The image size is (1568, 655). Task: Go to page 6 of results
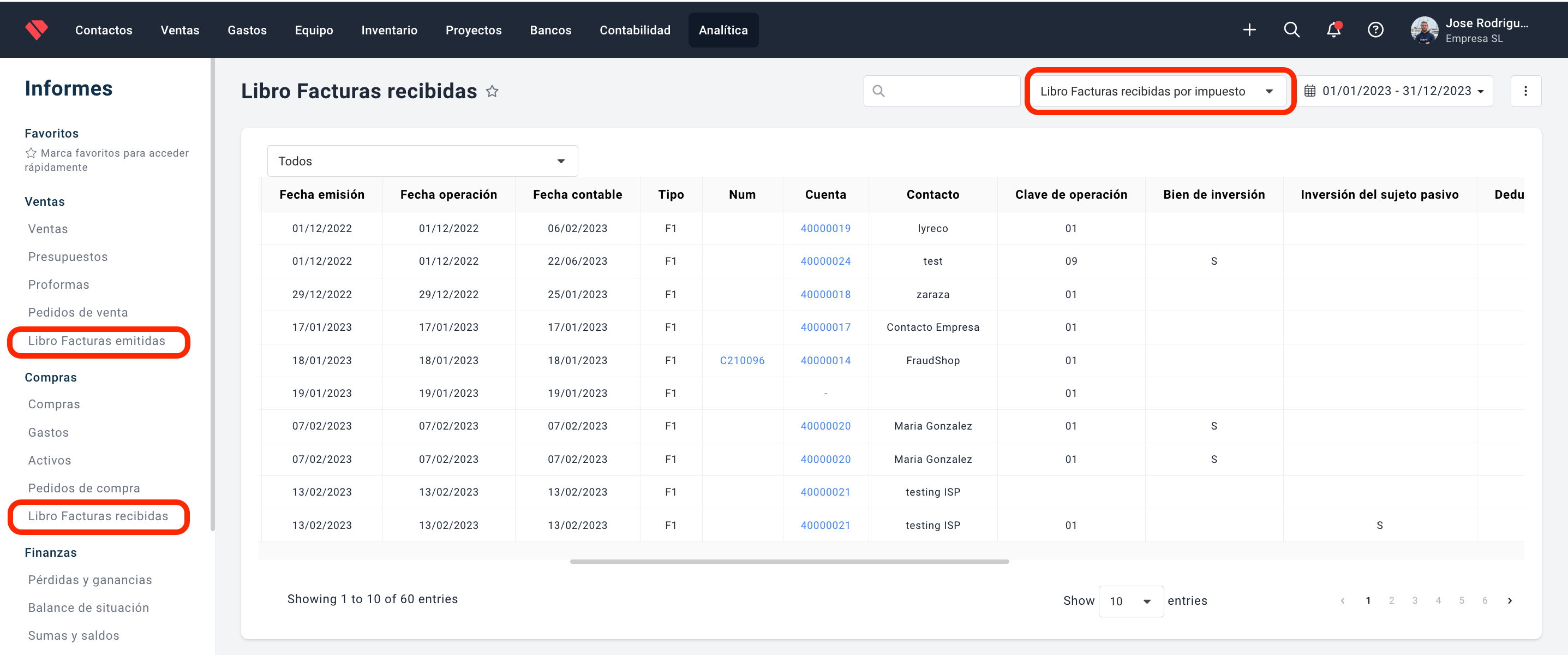[1485, 600]
